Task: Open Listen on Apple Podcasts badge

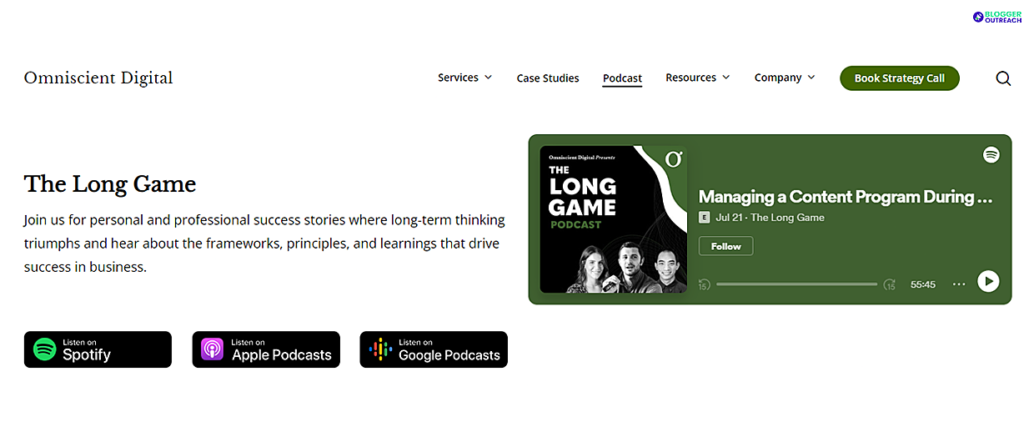Action: point(266,350)
